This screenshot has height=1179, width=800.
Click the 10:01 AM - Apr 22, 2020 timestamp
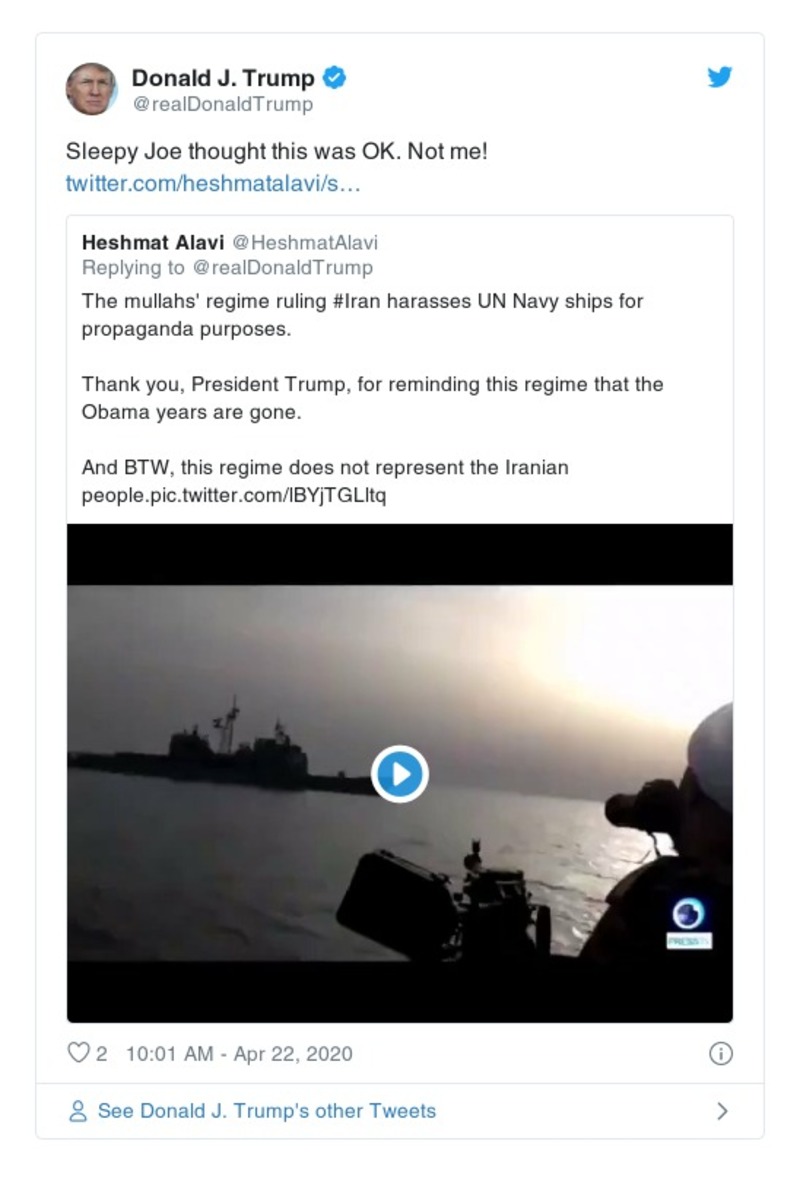pyautogui.click(x=239, y=1053)
